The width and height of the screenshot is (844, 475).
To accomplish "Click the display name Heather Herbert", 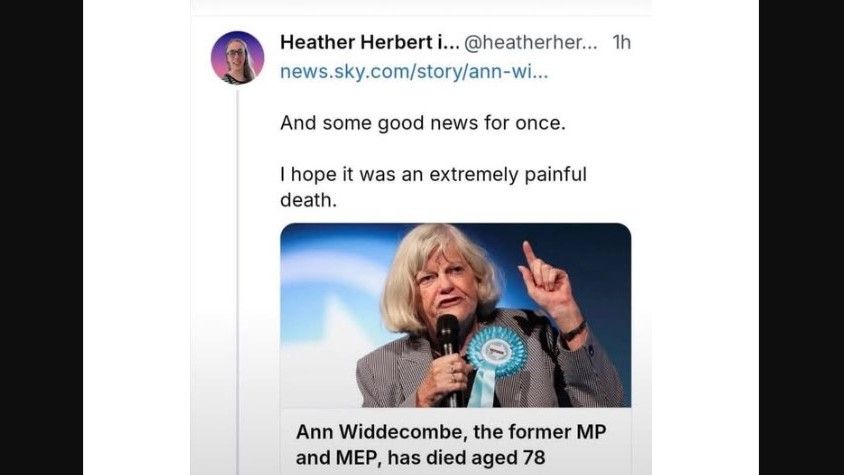I will pos(370,43).
